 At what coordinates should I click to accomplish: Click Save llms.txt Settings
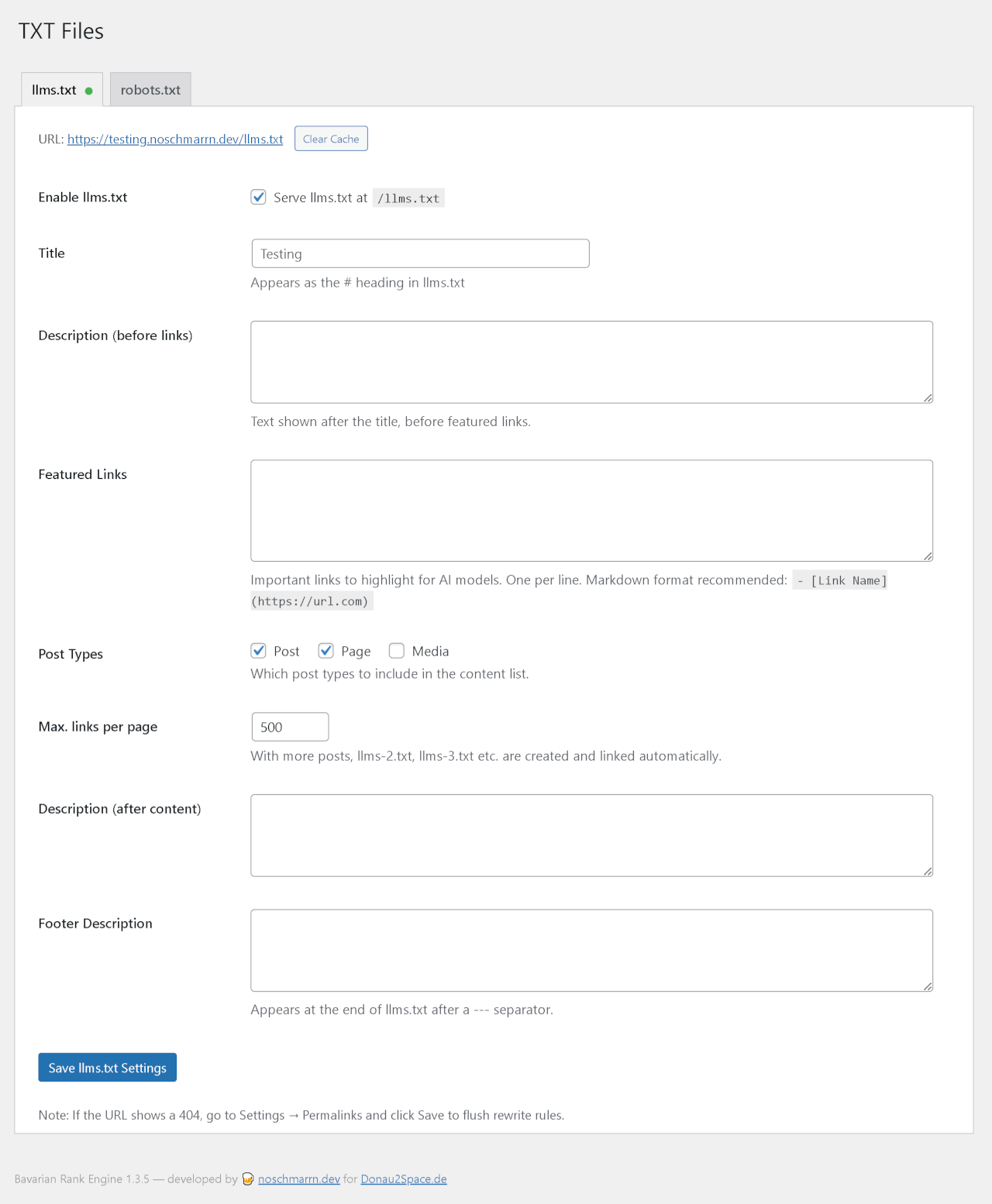pyautogui.click(x=107, y=1067)
